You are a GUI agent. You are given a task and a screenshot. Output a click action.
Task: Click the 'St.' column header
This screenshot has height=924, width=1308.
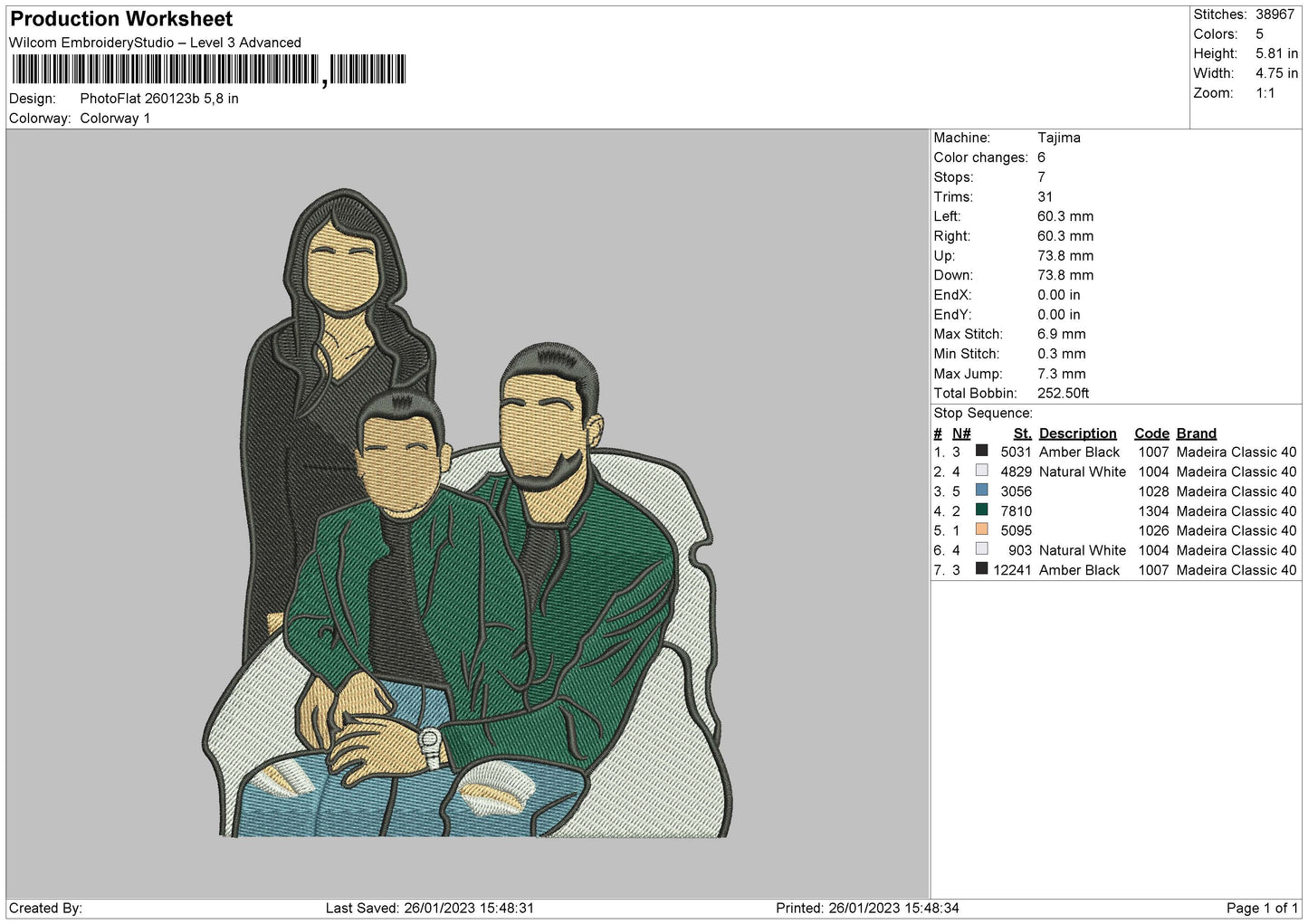(x=1023, y=433)
